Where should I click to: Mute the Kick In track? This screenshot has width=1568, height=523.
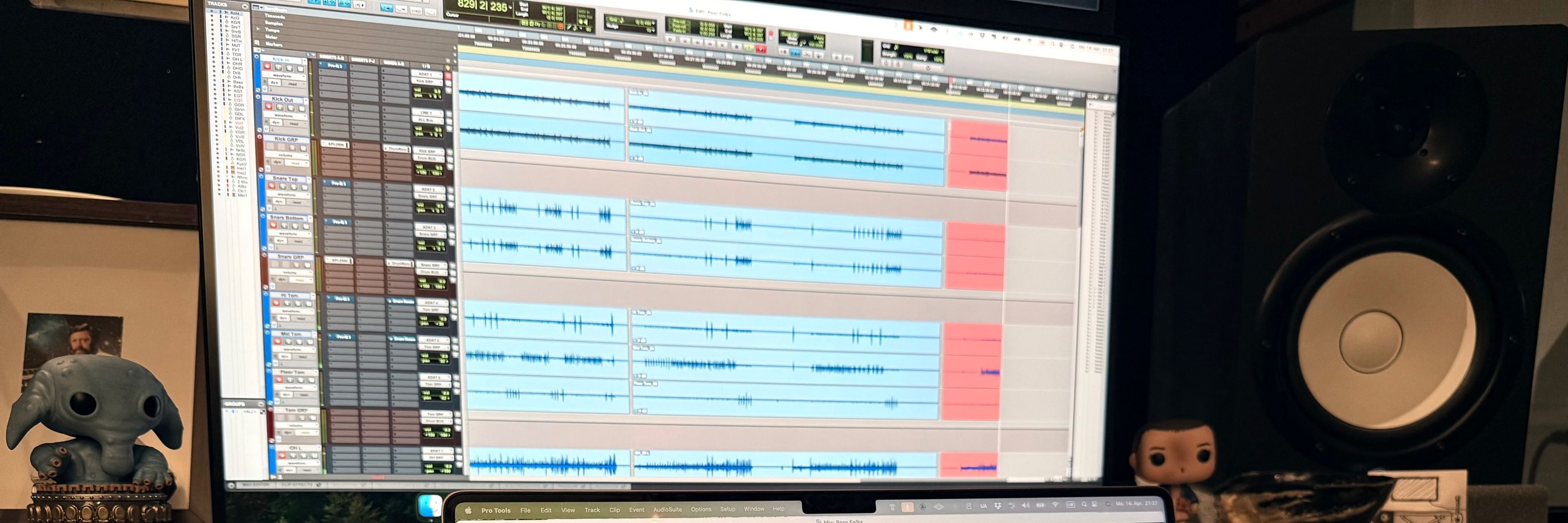(x=300, y=69)
